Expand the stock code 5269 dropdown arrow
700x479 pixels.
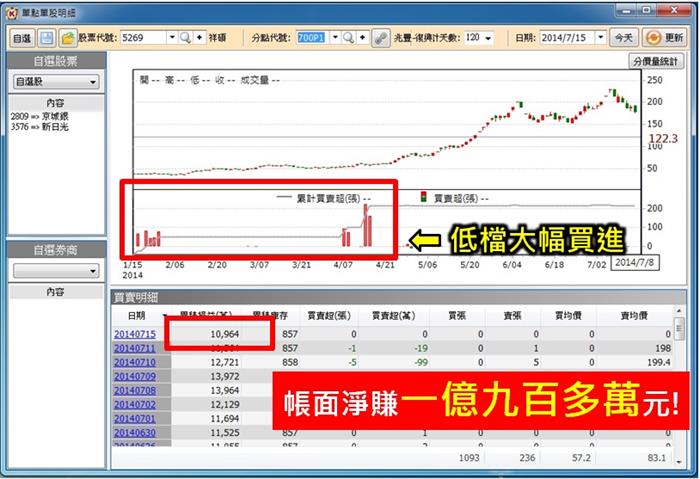coord(172,37)
